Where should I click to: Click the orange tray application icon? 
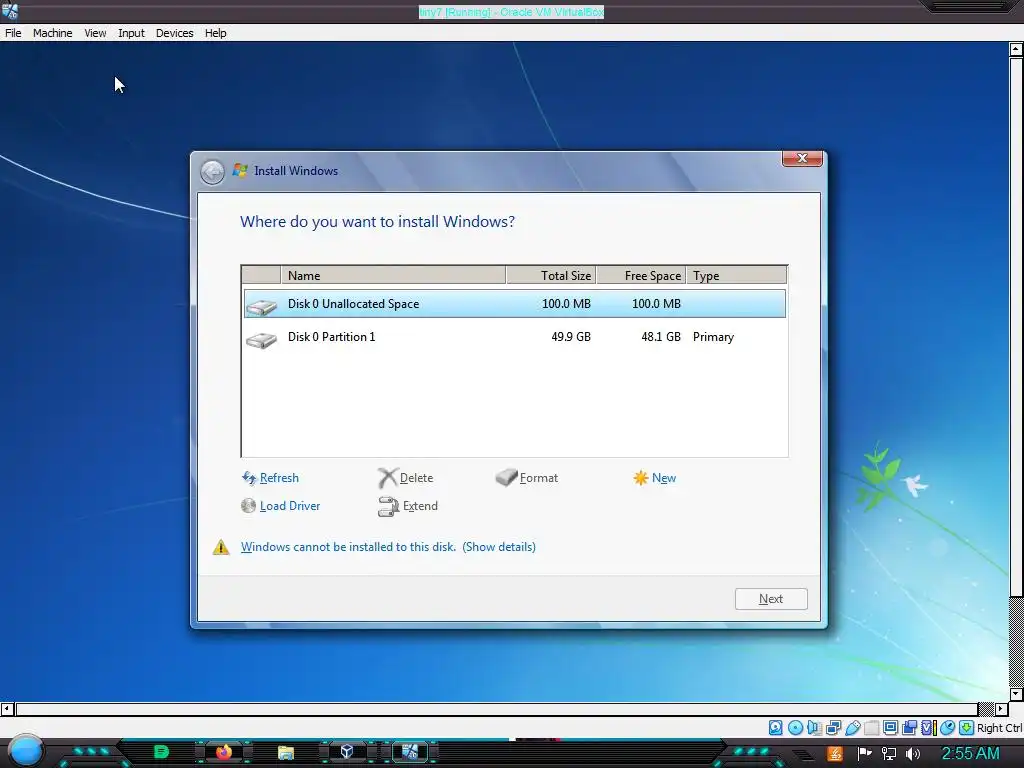coord(835,754)
